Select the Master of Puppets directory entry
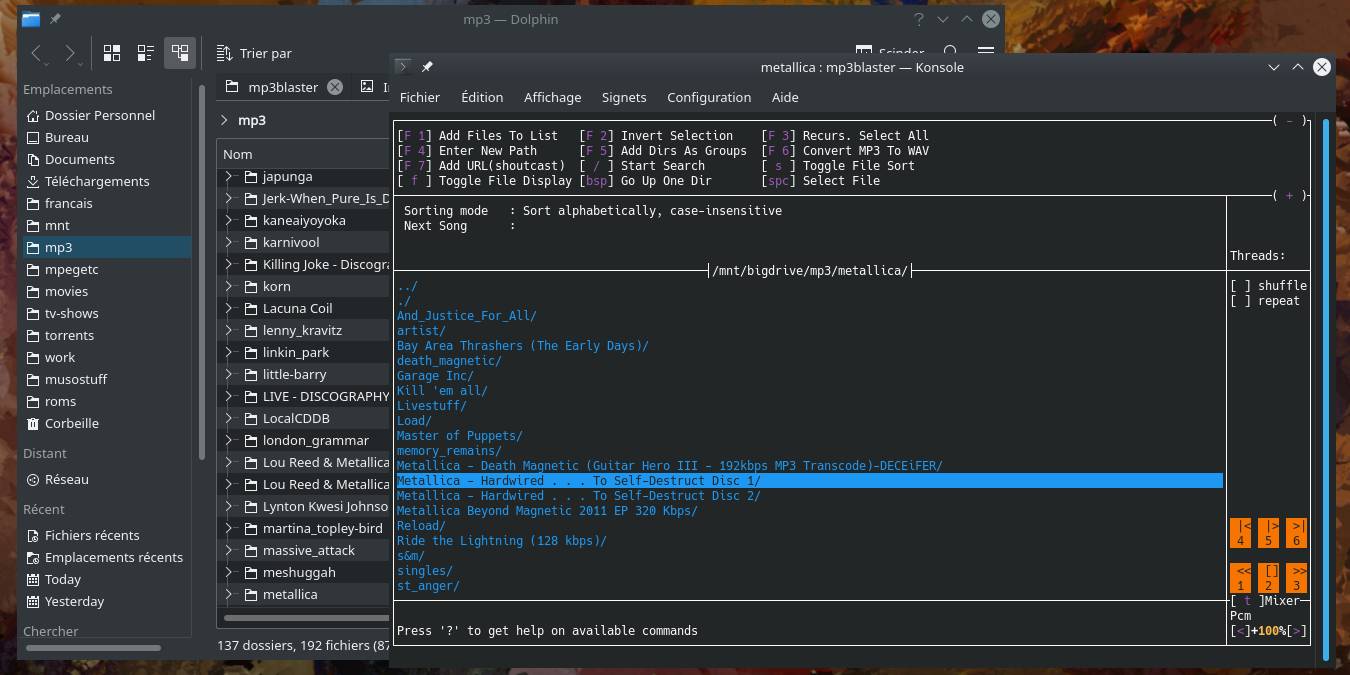Screen dimensions: 1350x675 [x=459, y=436]
